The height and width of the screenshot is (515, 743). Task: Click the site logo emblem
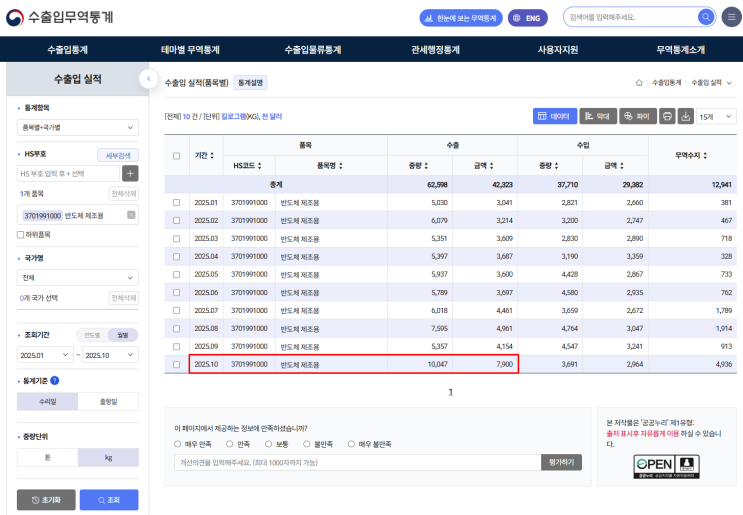tap(15, 18)
